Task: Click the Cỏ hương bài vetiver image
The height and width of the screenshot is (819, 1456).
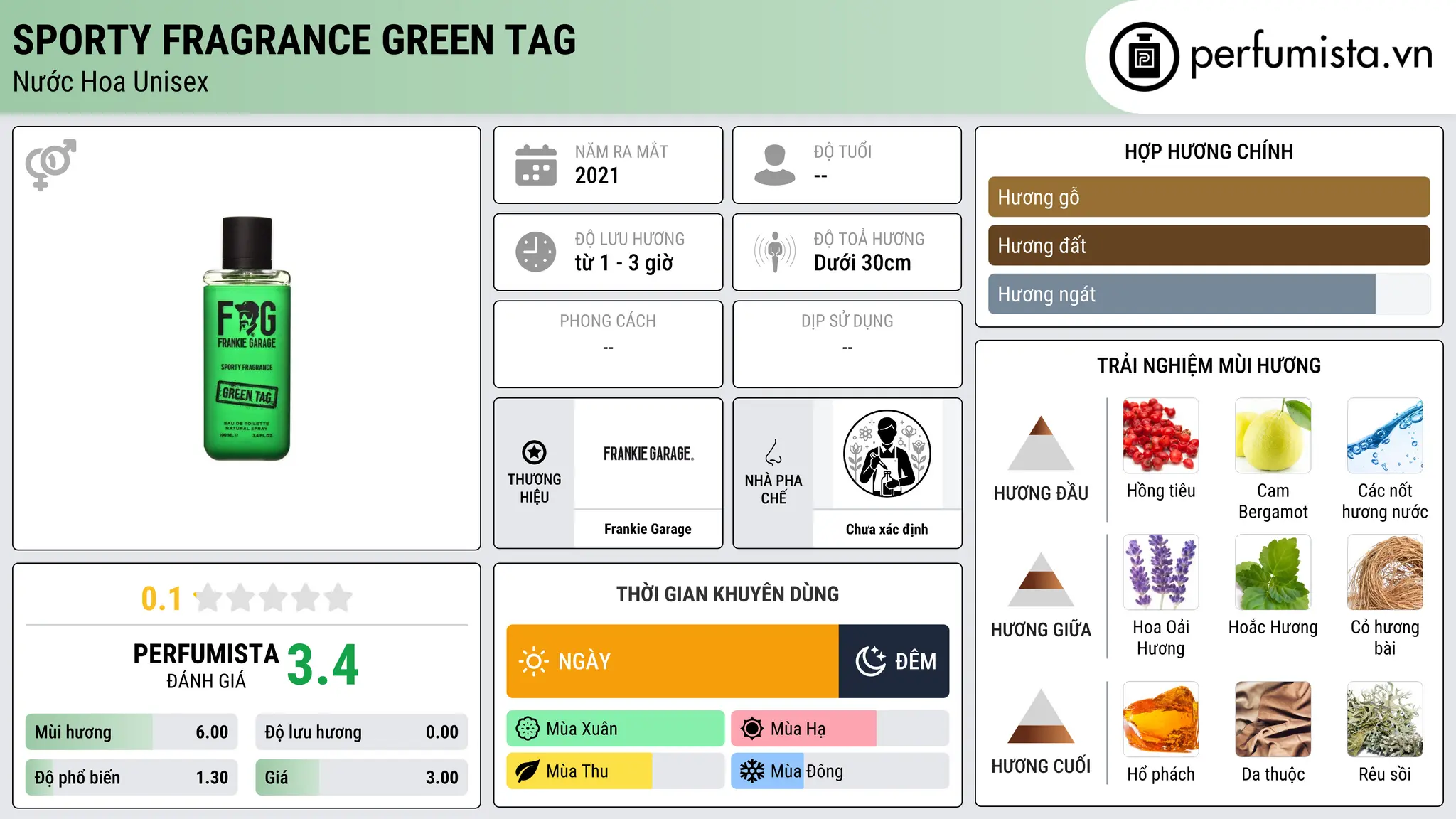Action: tap(1385, 572)
